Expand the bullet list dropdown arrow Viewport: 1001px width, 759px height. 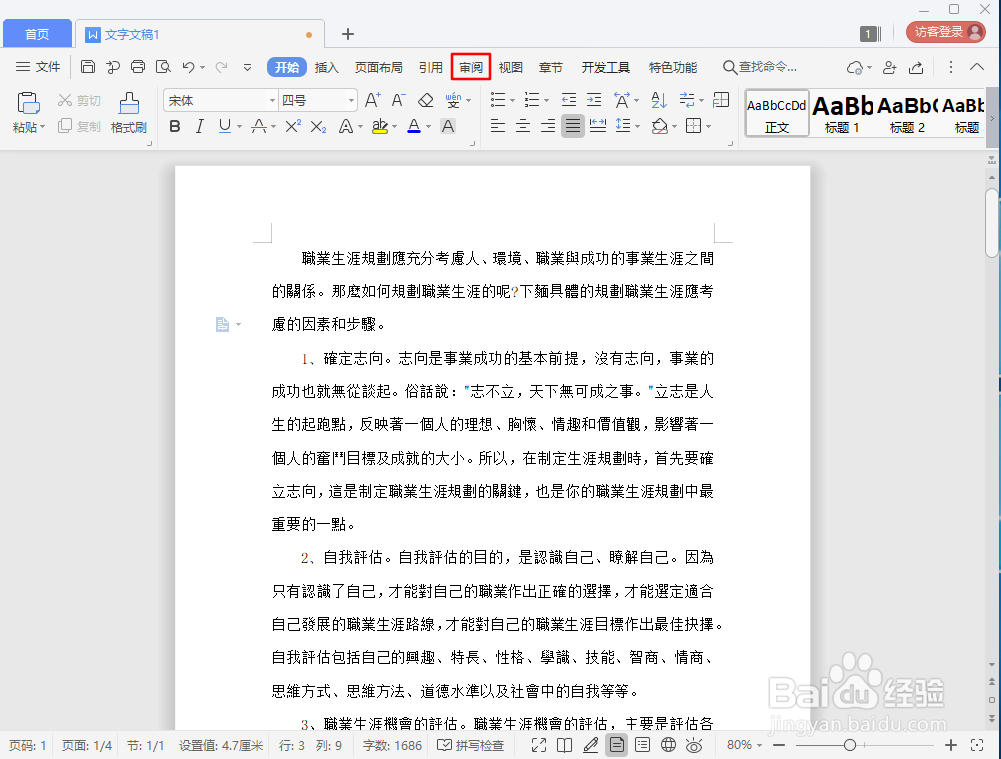513,100
